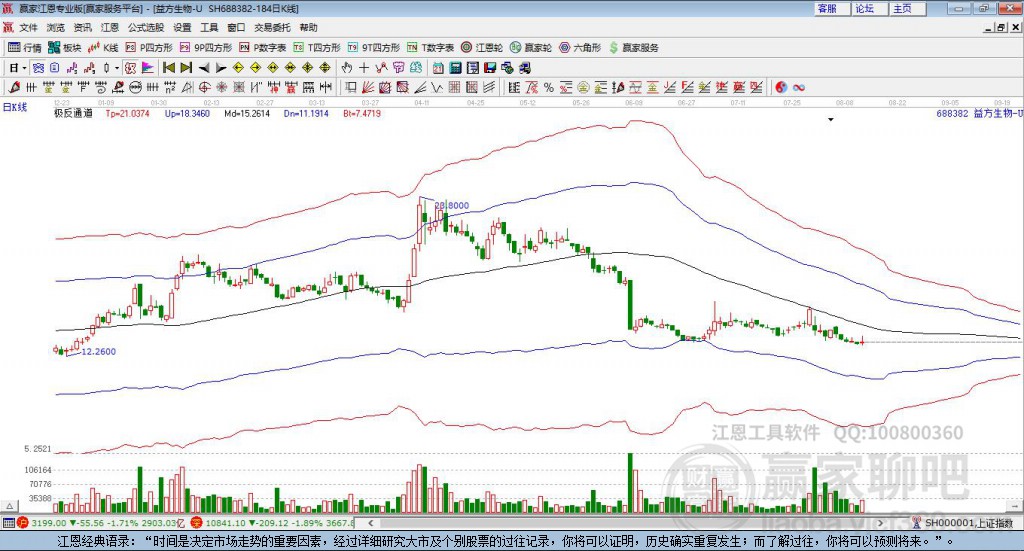
Task: Open 赢家服务 with dollar icon
Action: click(633, 48)
